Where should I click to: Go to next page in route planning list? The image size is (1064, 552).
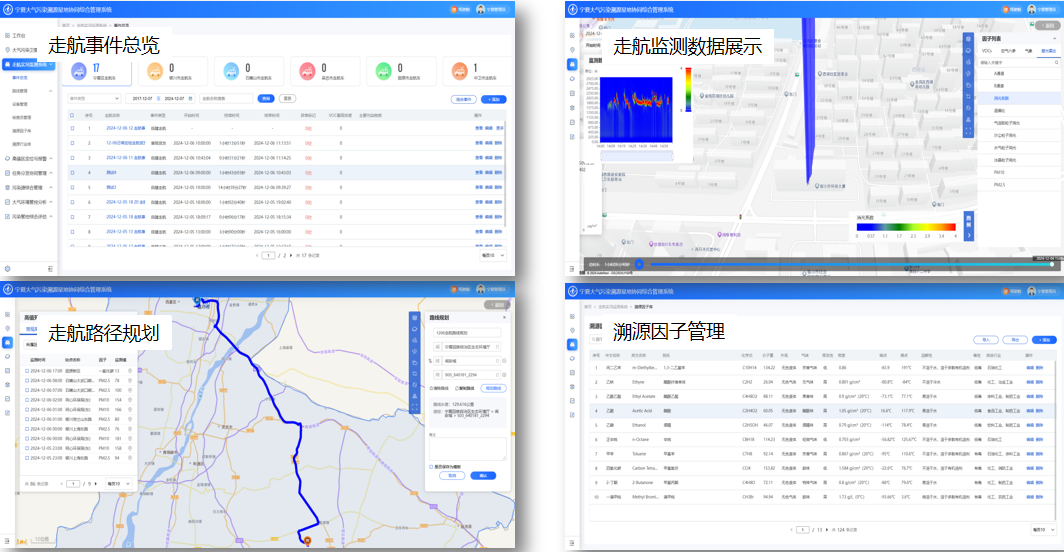tap(94, 483)
